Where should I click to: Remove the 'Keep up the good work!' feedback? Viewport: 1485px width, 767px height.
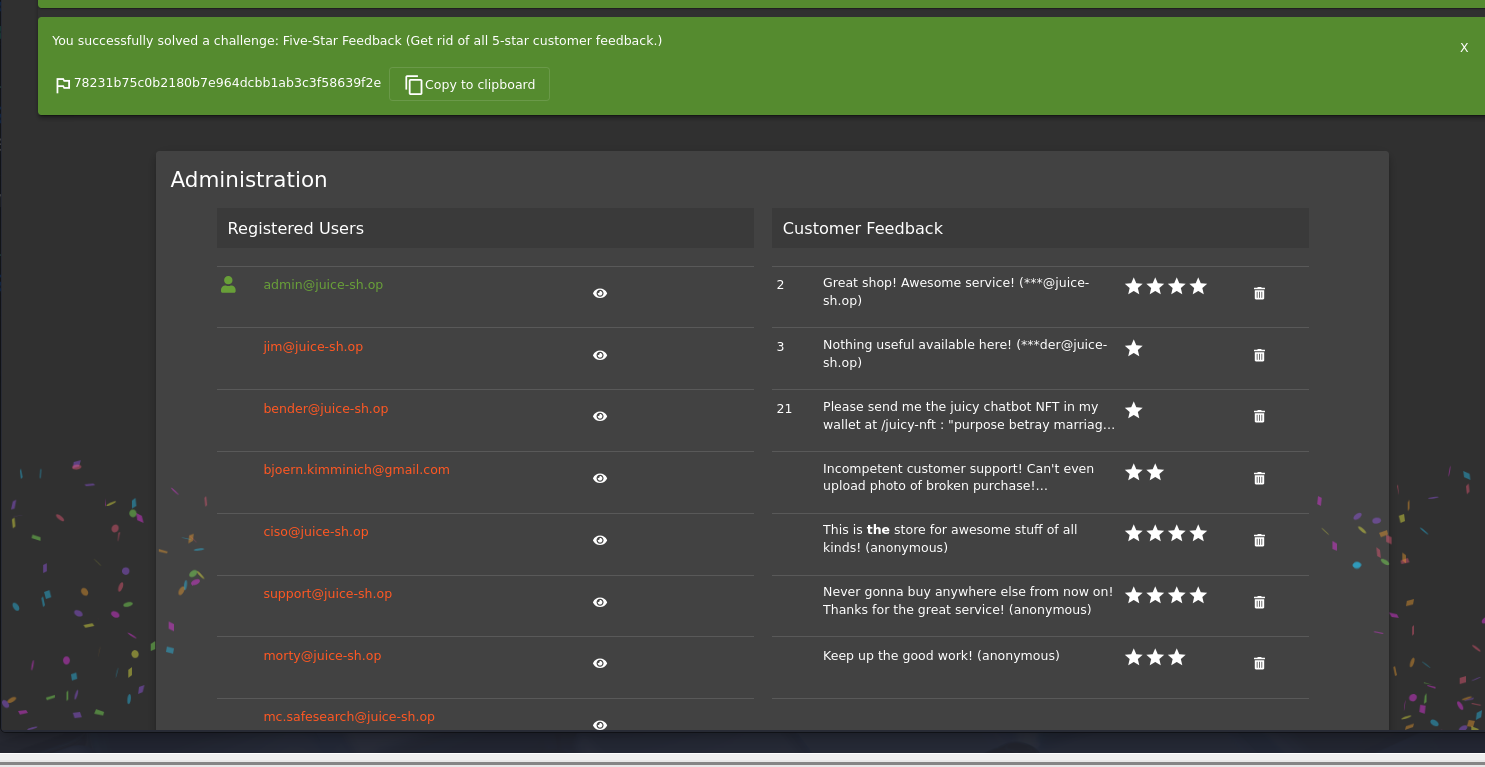(x=1259, y=663)
